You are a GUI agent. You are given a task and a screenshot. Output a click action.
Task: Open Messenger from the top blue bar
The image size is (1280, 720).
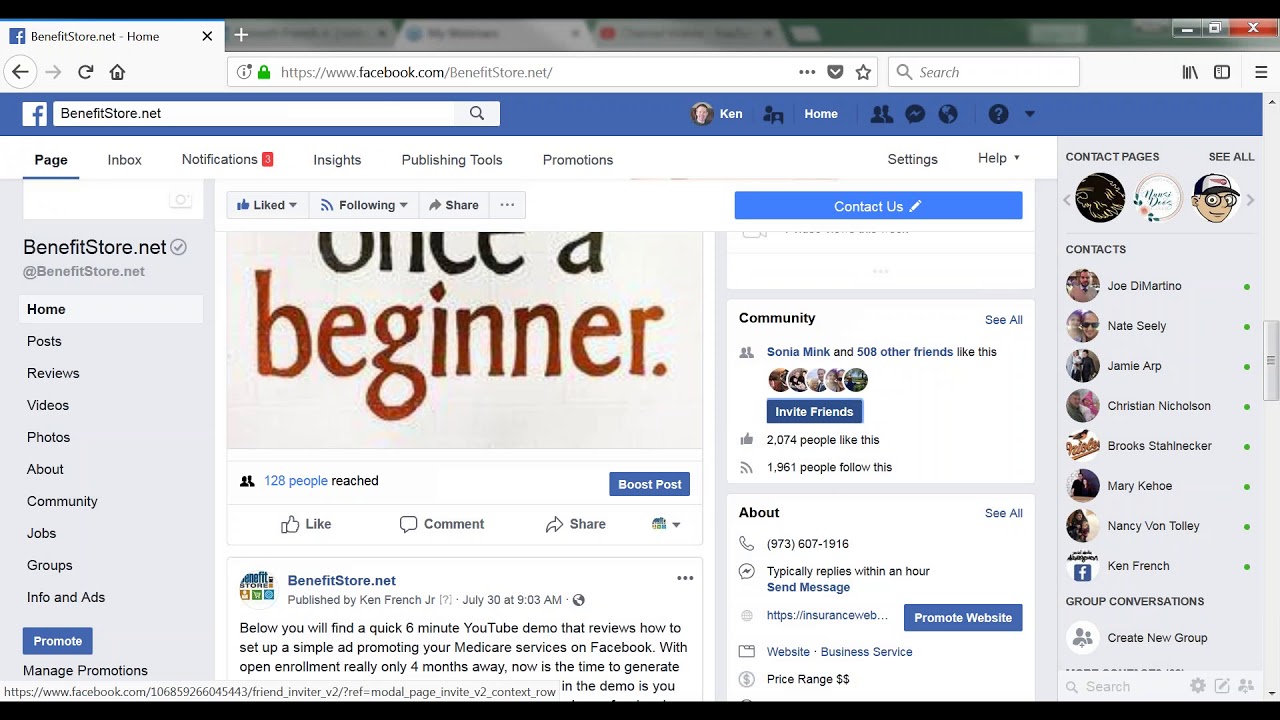(x=915, y=113)
